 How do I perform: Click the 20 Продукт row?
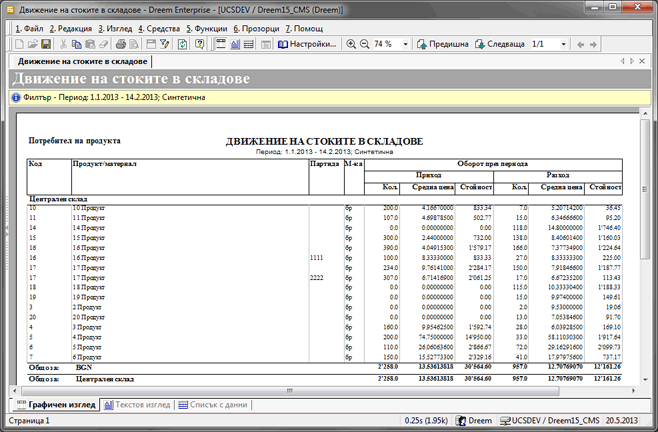coord(324,317)
